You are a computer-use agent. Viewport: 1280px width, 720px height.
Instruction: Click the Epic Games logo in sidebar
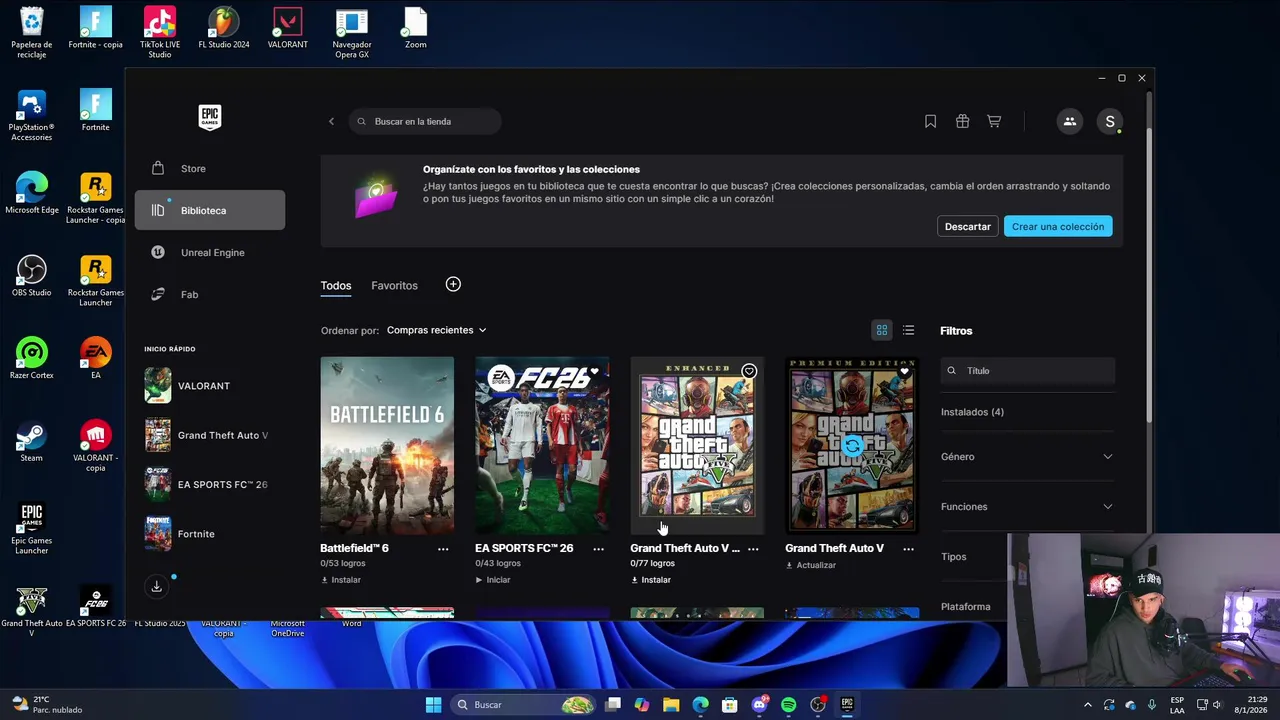click(x=209, y=117)
